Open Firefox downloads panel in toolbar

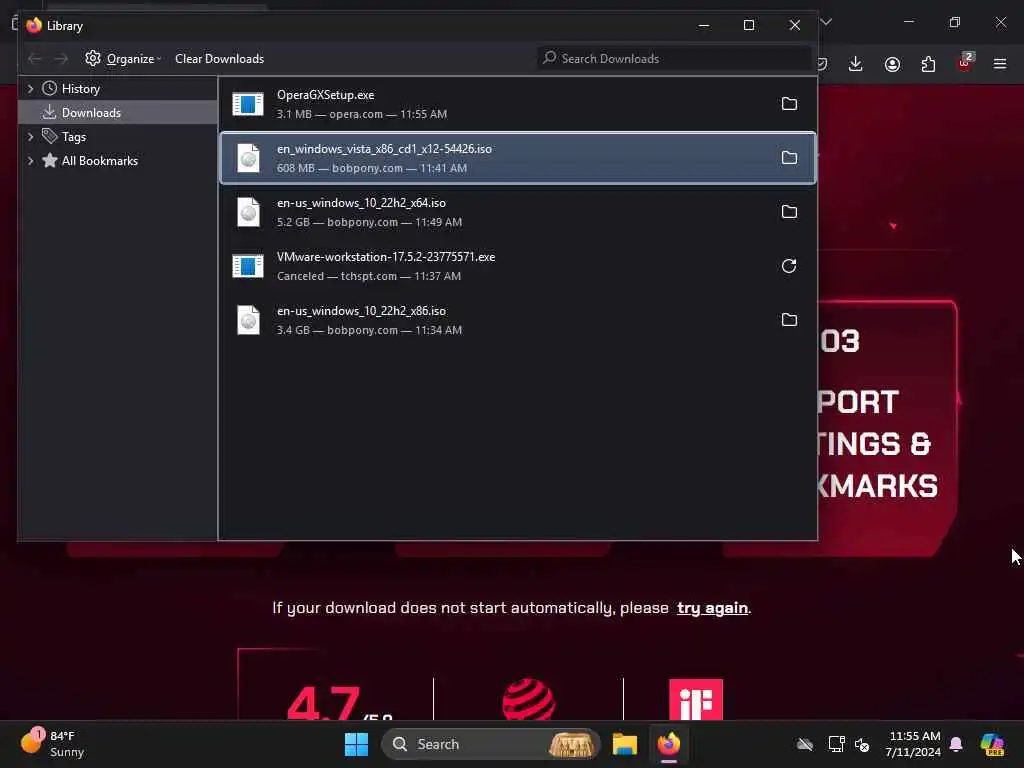(x=856, y=64)
